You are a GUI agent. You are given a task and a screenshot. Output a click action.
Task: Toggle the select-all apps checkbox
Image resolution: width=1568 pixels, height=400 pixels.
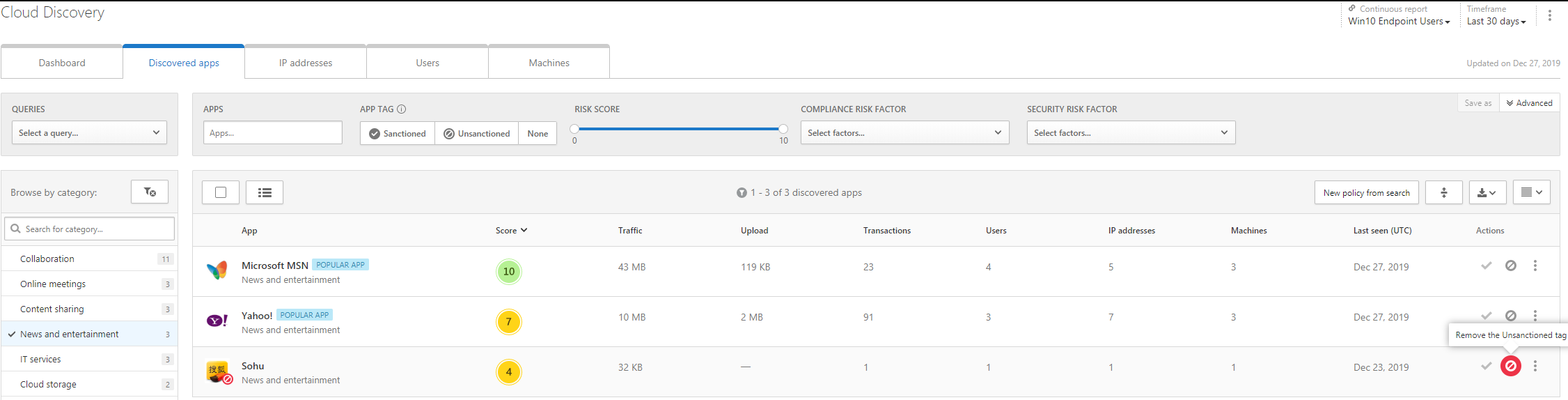[221, 192]
